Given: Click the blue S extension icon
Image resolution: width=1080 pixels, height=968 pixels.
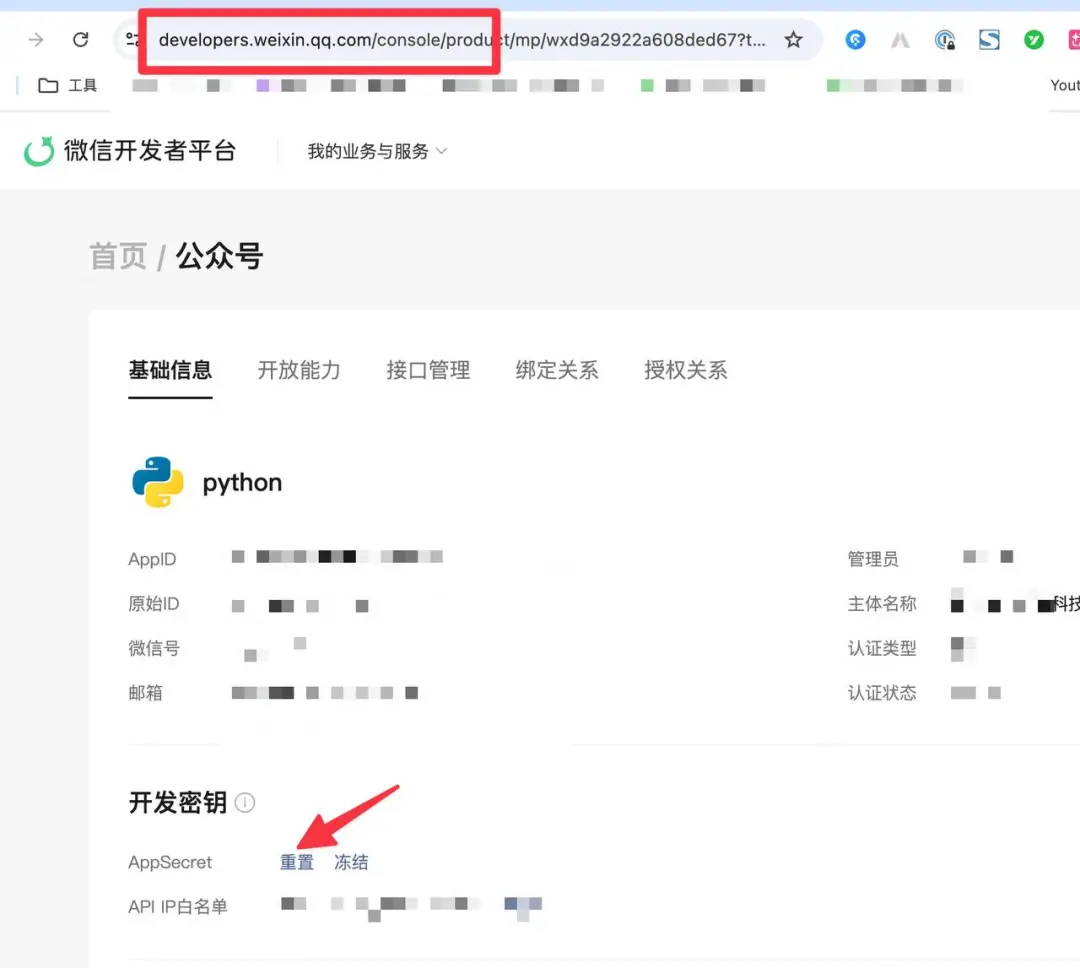Looking at the screenshot, I should [989, 40].
